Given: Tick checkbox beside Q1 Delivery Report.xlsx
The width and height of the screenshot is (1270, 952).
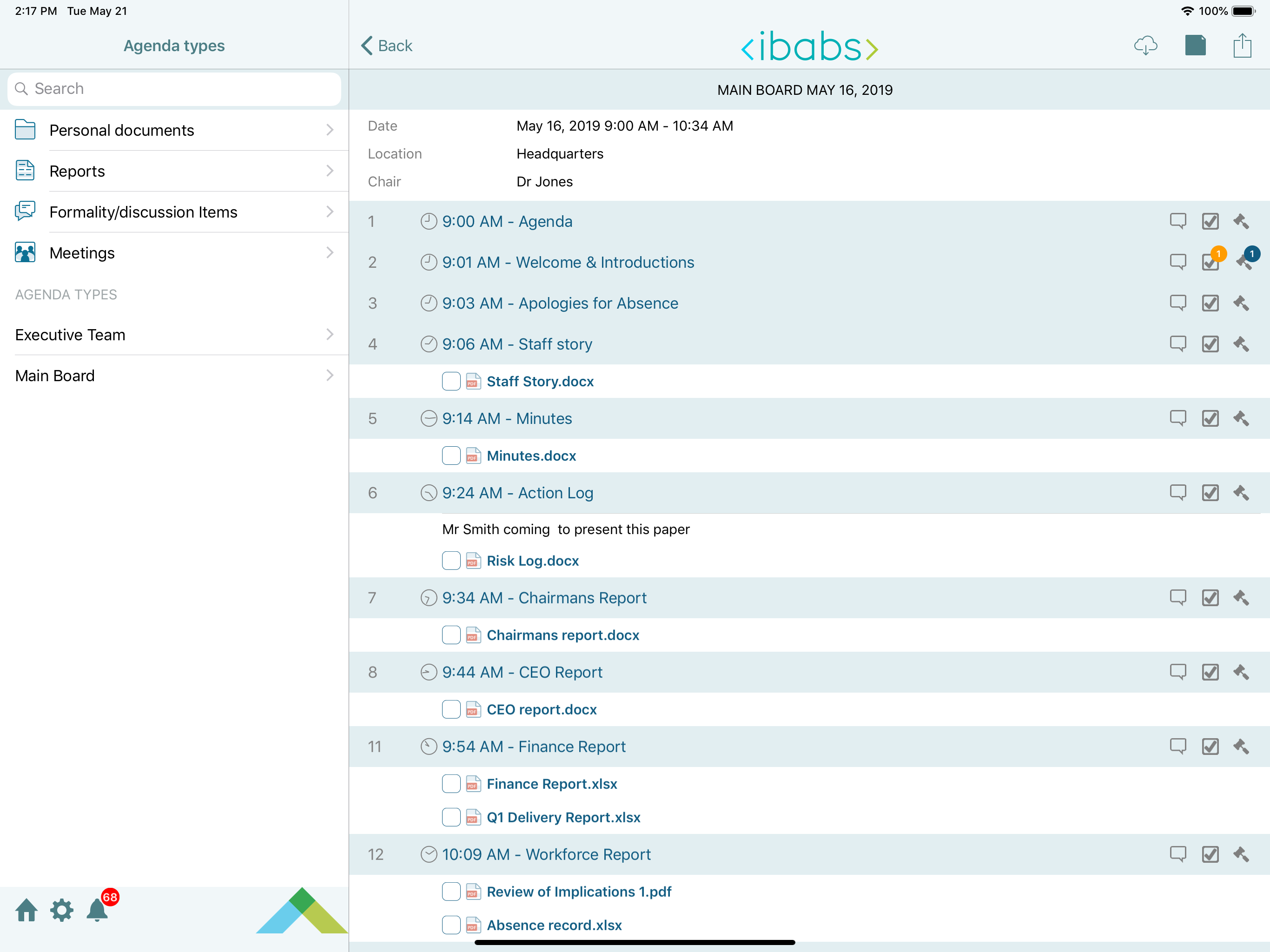Looking at the screenshot, I should (x=451, y=817).
